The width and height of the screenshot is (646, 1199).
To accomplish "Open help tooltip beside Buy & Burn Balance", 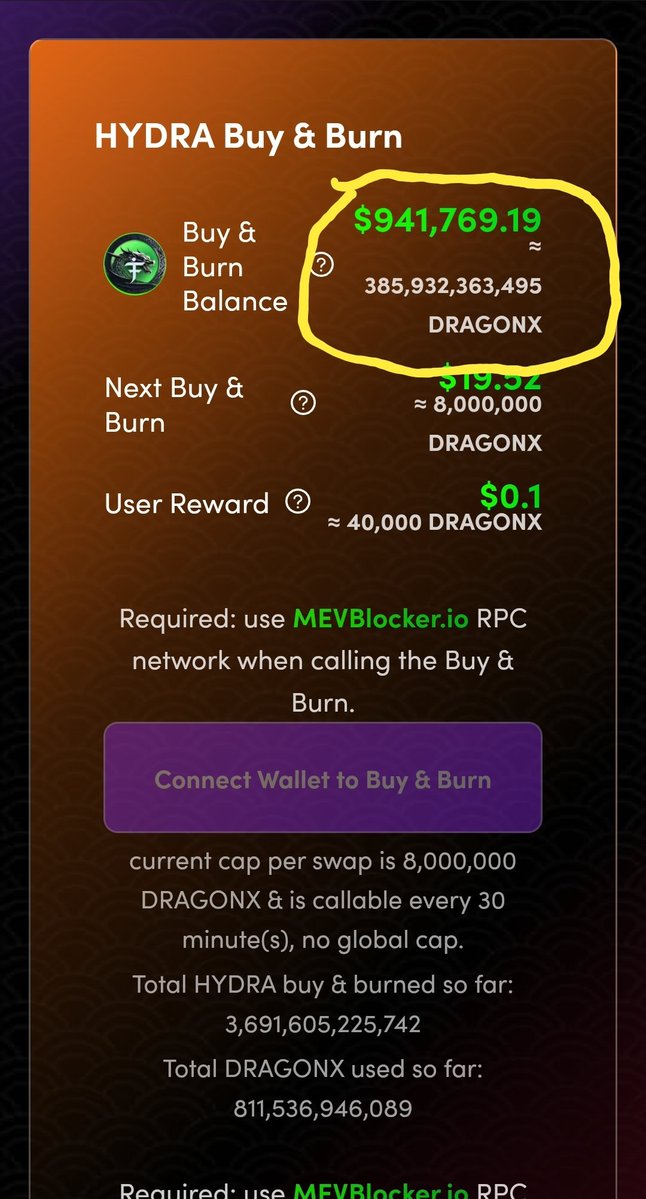I will pos(324,265).
